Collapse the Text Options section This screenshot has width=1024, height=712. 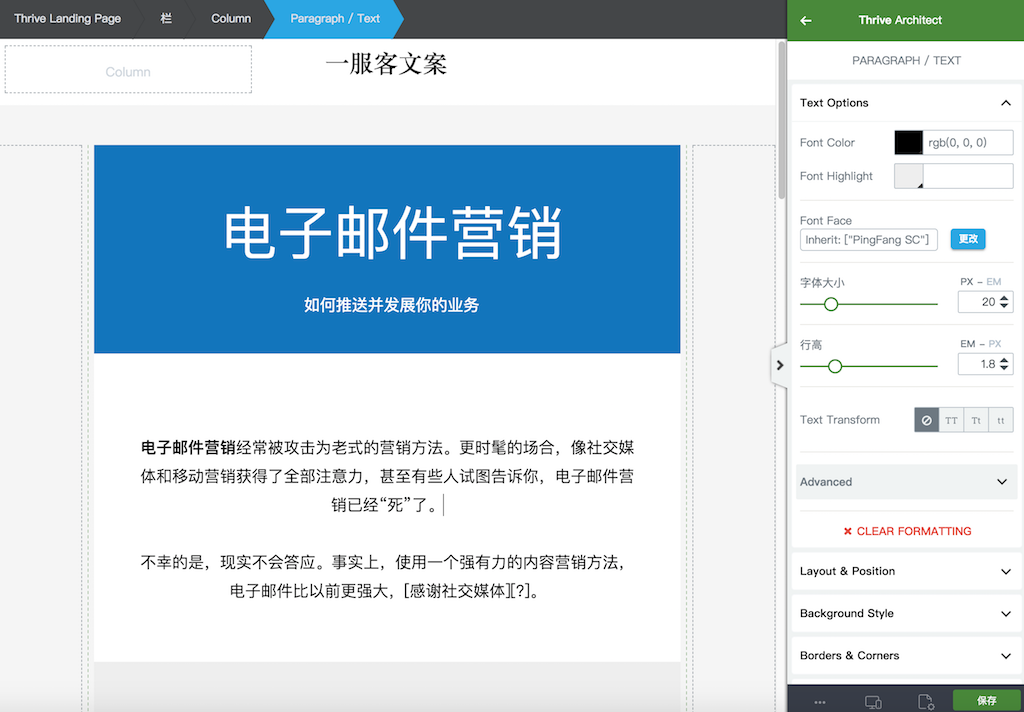pyautogui.click(x=1005, y=103)
